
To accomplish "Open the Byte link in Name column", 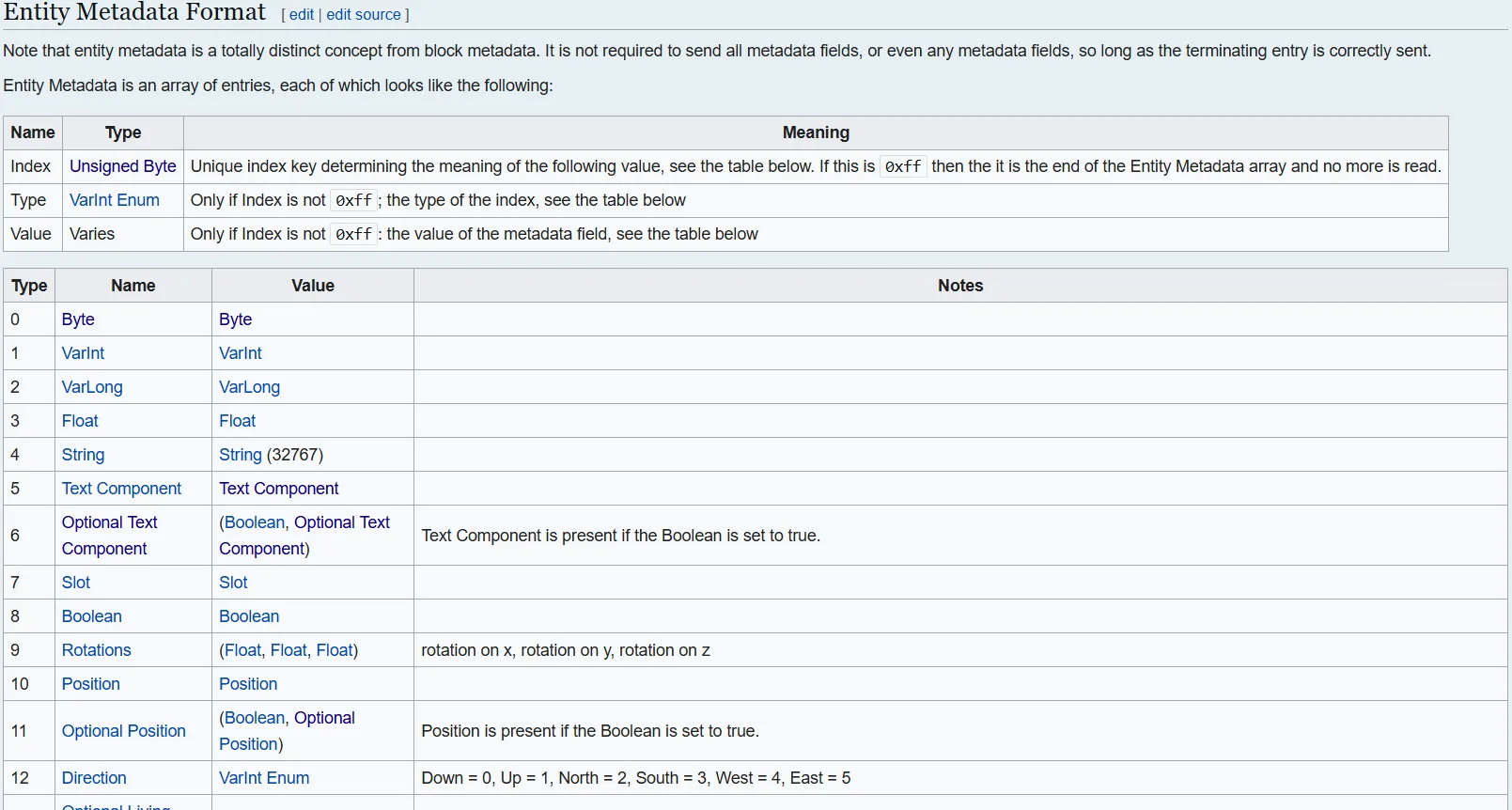I will [78, 319].
